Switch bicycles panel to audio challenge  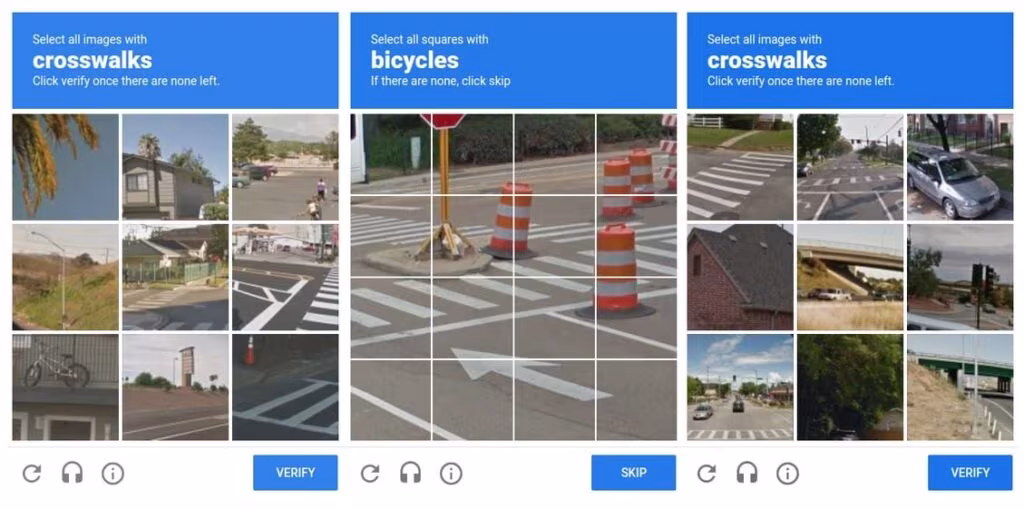410,473
